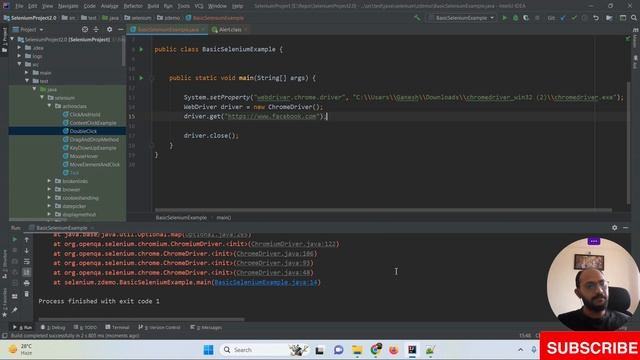Click the weather widget showing Haze

point(20,349)
